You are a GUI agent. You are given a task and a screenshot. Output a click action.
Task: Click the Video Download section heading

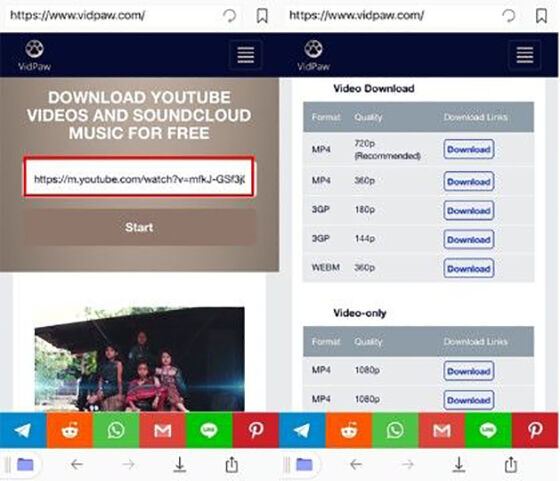pyautogui.click(x=374, y=89)
